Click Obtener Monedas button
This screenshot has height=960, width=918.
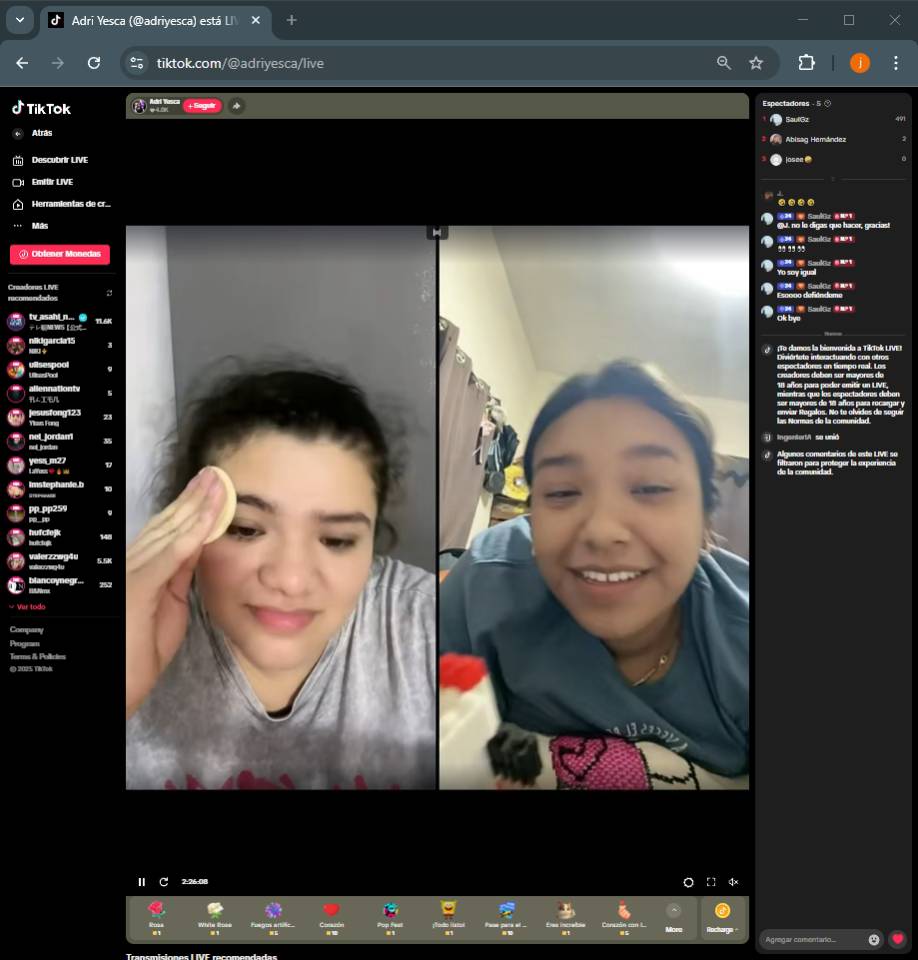pos(60,254)
